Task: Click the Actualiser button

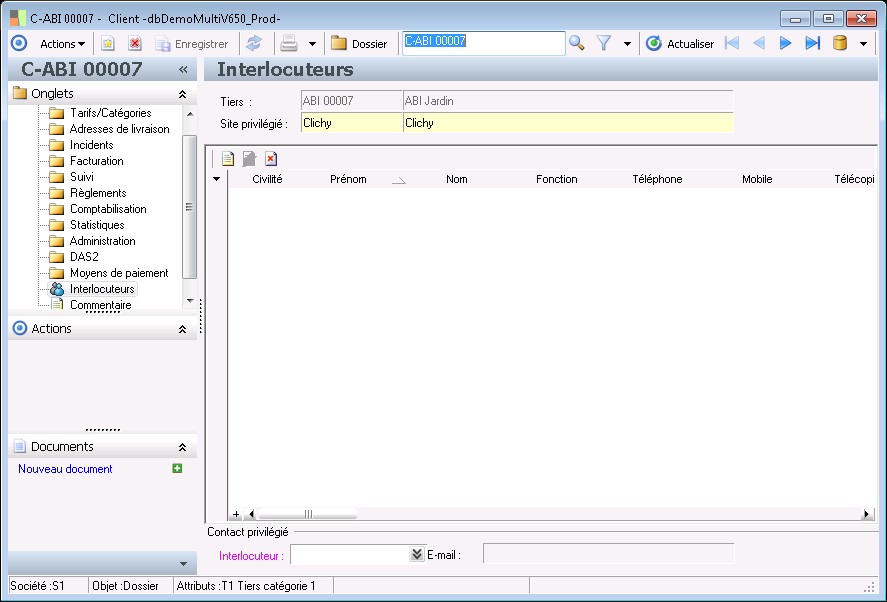Action: 681,44
